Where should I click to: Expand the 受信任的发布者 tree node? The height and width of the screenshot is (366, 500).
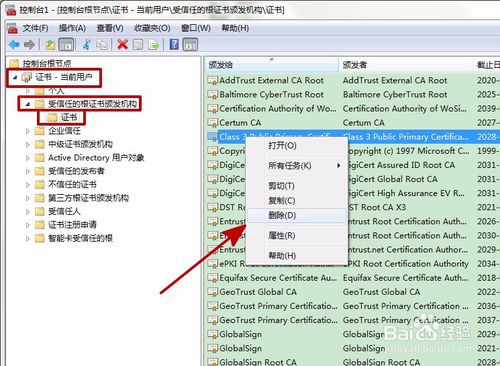pos(28,171)
